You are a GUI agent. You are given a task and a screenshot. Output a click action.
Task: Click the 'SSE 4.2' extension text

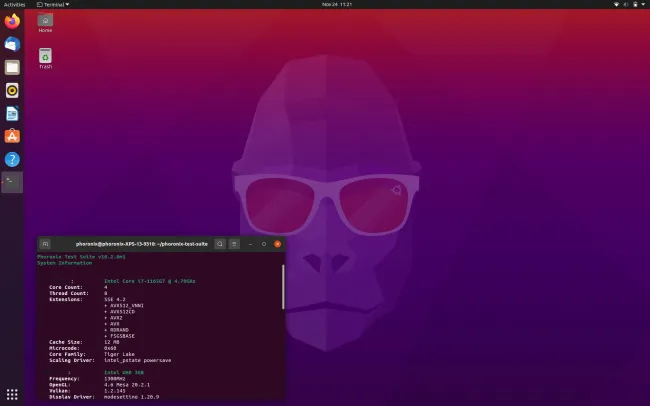pyautogui.click(x=115, y=299)
